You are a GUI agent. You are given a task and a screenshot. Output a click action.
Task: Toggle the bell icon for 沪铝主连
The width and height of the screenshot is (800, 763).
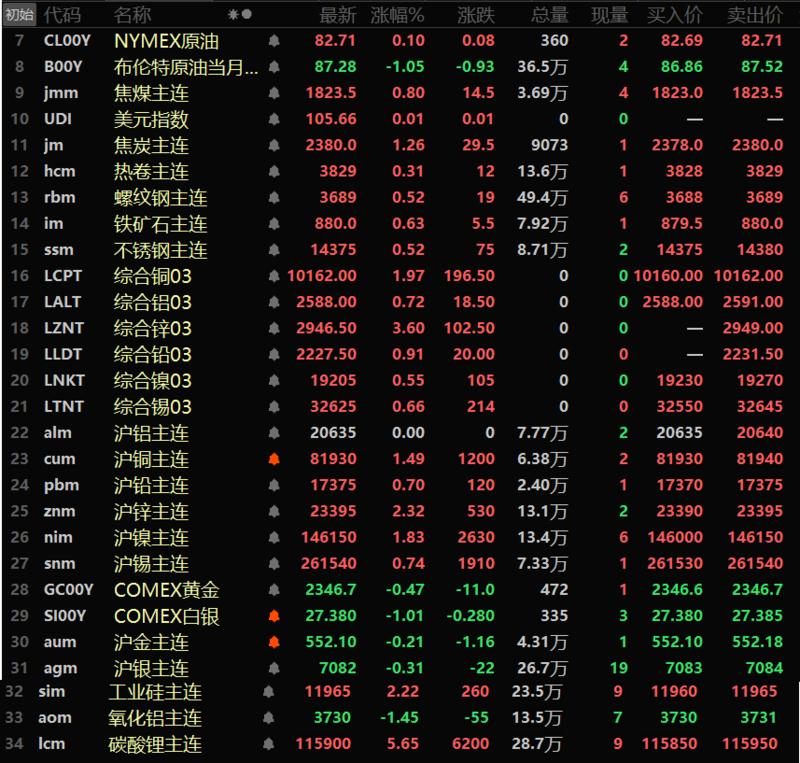coord(274,433)
